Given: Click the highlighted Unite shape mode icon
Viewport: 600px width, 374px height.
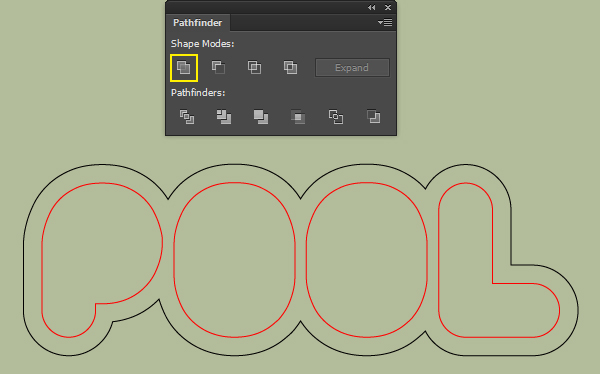Looking at the screenshot, I should point(184,68).
